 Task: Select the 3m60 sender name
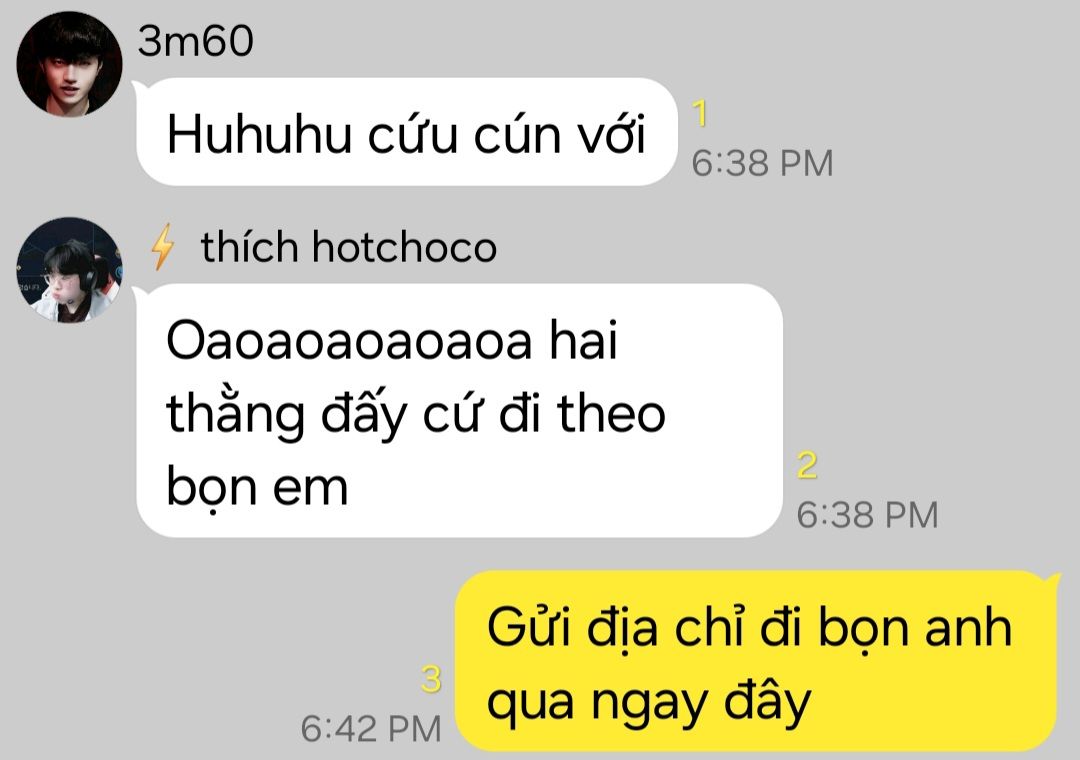pyautogui.click(x=196, y=41)
